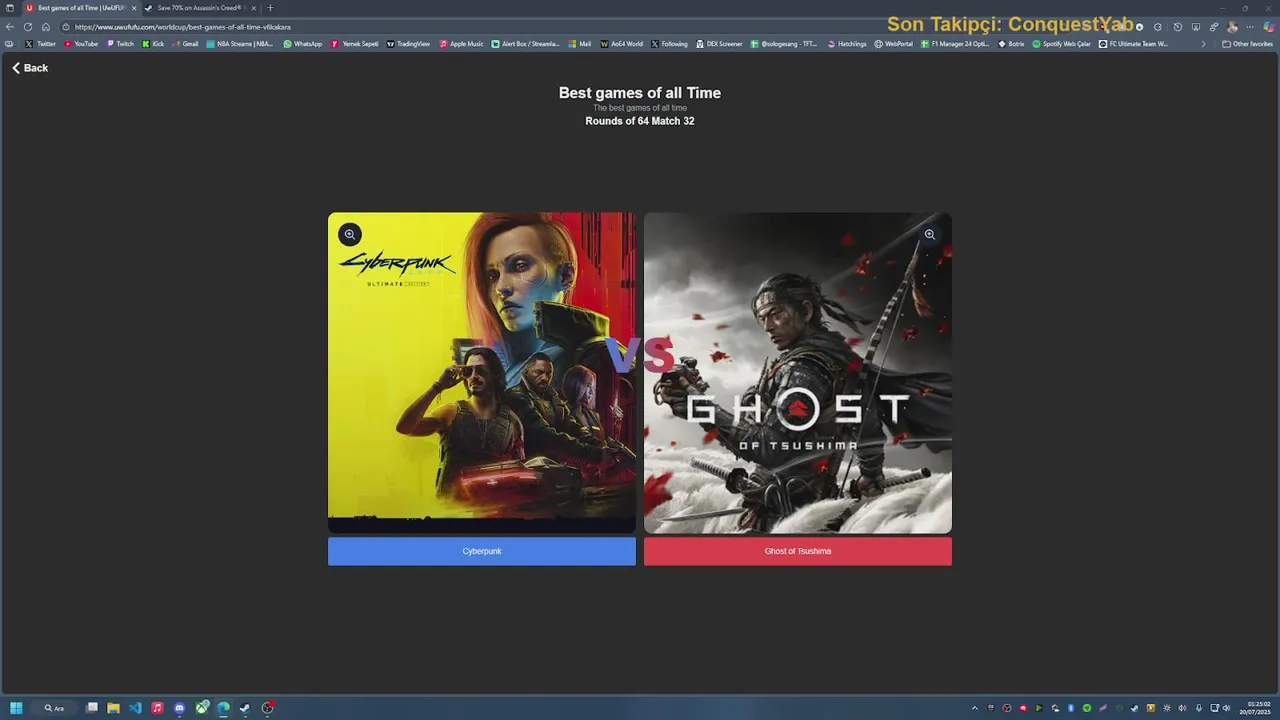
Task: Open the F1 Manager 24 bookmark
Action: click(x=954, y=44)
